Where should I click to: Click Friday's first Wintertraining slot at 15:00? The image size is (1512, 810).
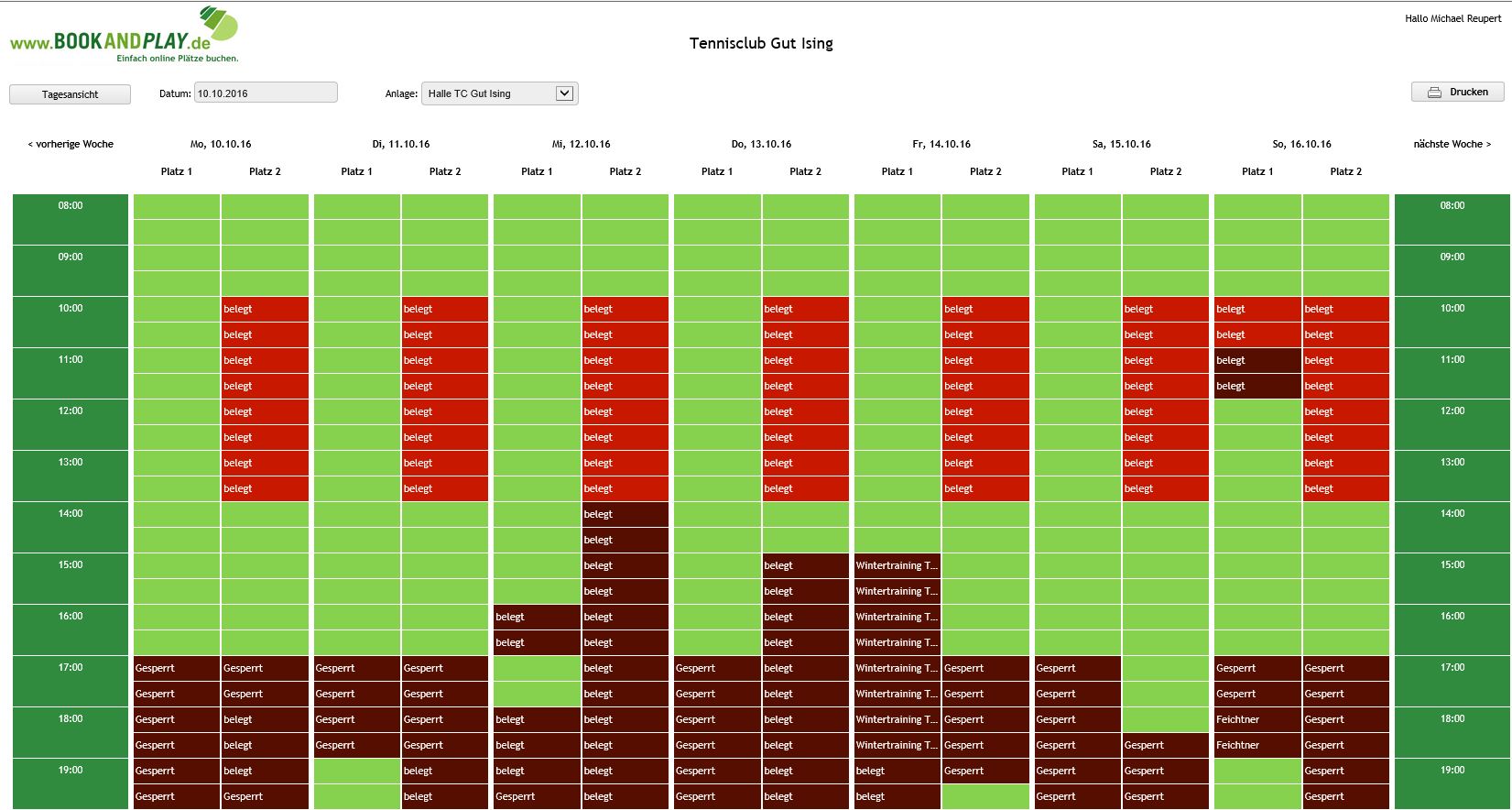pos(897,565)
